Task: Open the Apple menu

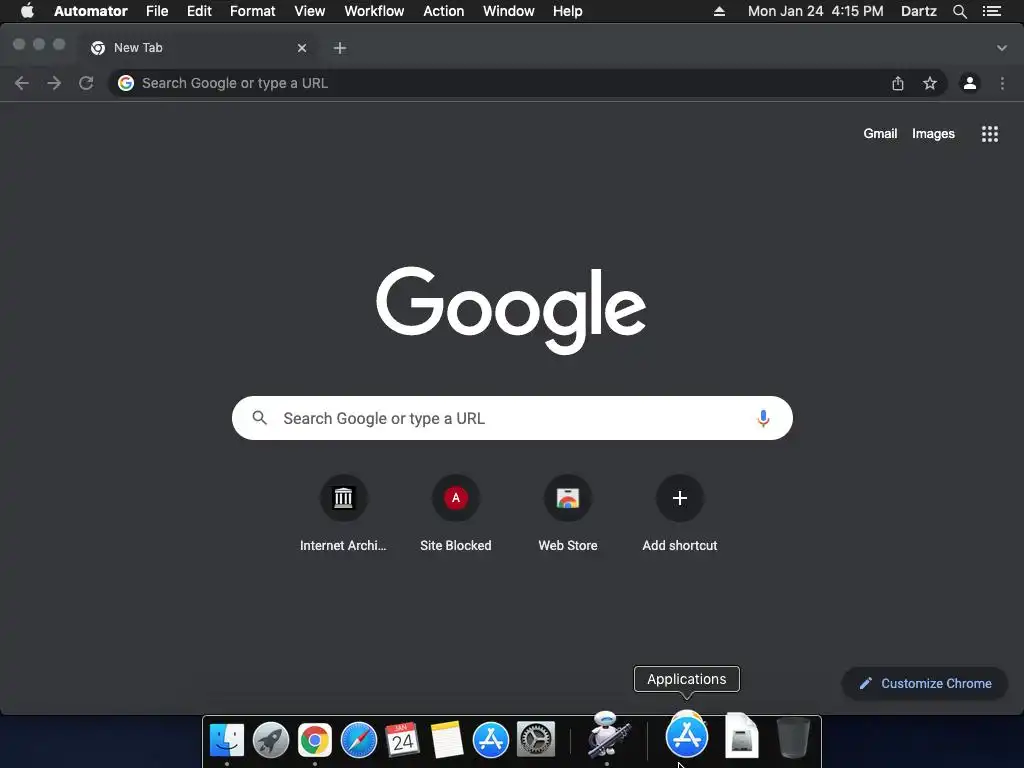Action: point(27,11)
